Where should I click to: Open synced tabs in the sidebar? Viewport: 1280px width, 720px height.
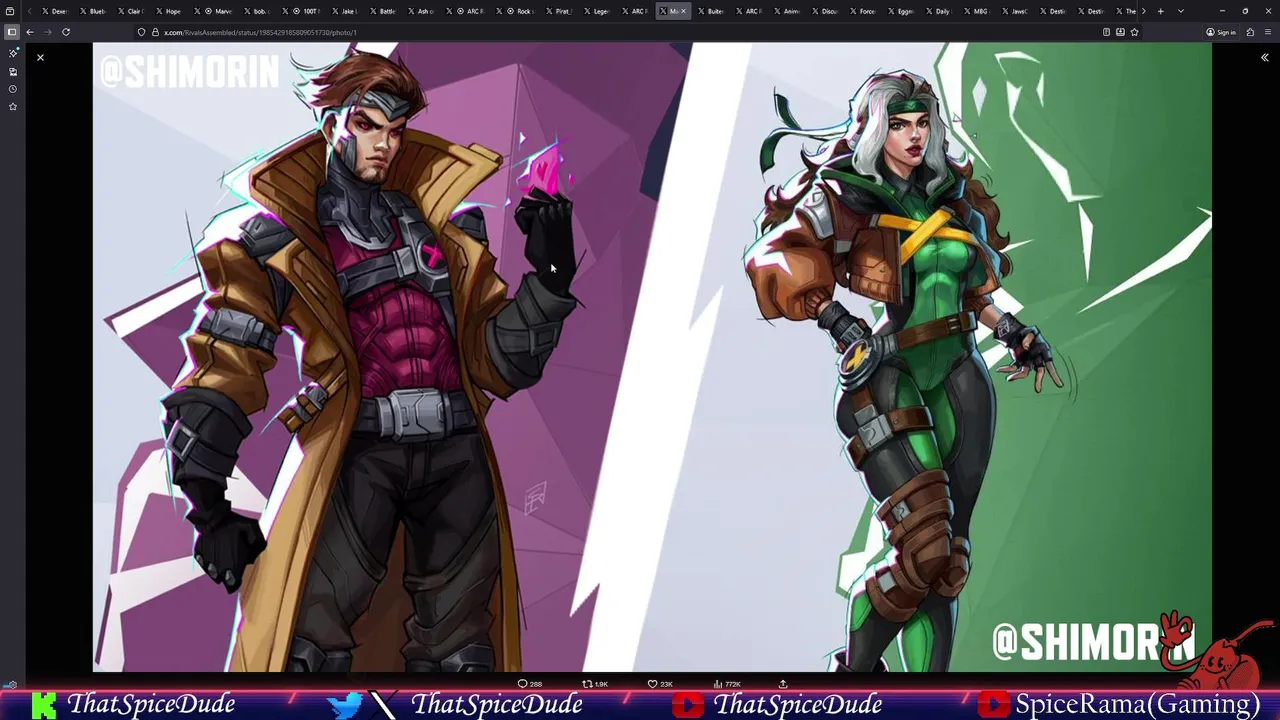[13, 72]
